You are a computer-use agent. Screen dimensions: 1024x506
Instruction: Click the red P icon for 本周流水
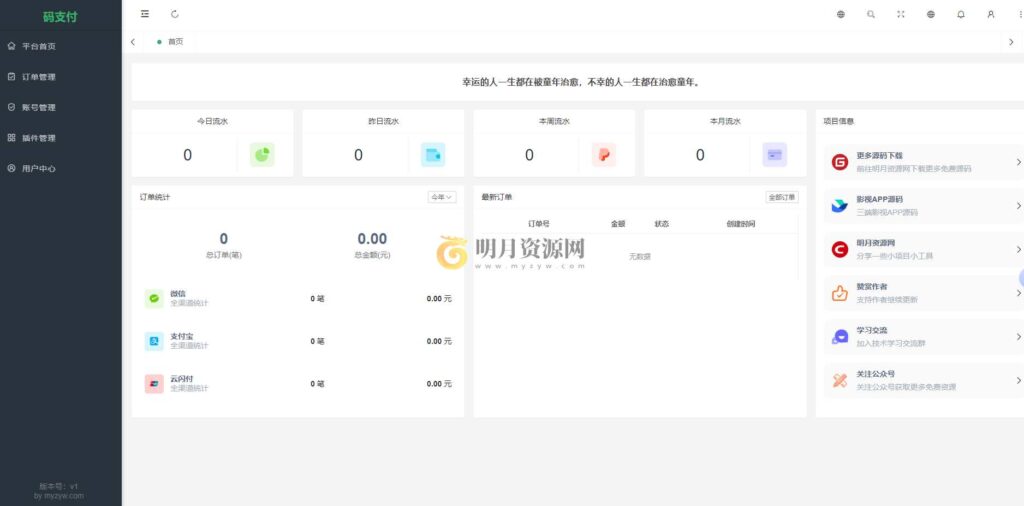(604, 155)
